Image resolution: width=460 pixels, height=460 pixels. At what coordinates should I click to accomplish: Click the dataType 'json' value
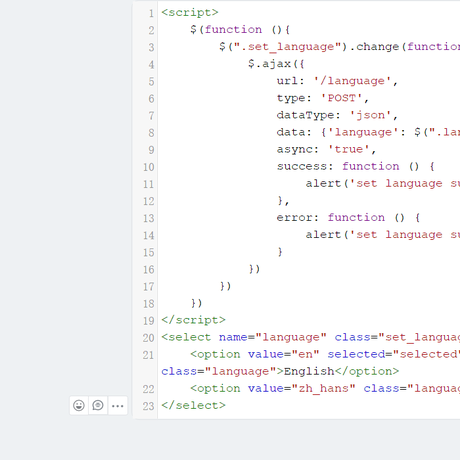coord(370,115)
